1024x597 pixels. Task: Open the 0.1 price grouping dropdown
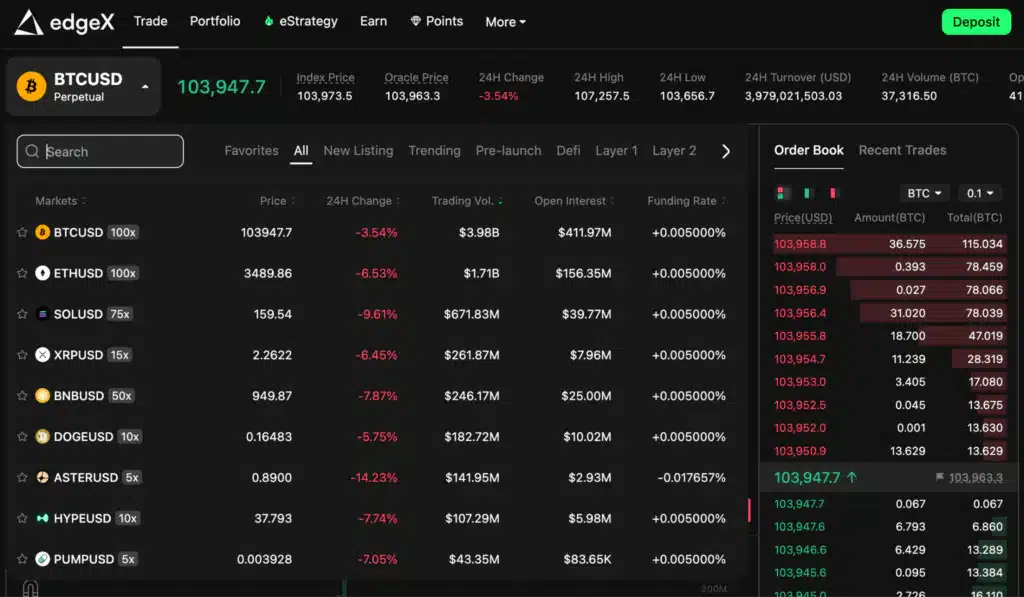point(979,193)
